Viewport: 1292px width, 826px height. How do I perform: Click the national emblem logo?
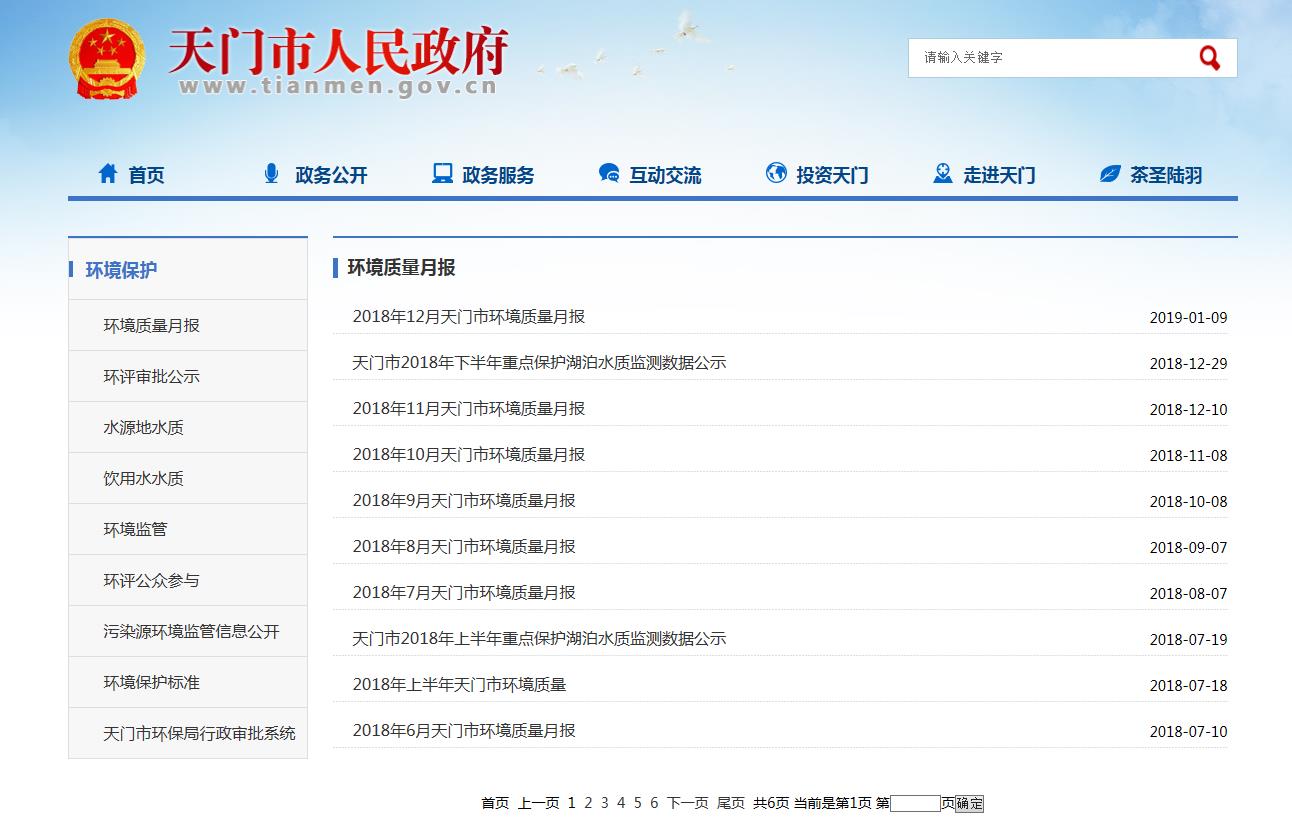107,59
